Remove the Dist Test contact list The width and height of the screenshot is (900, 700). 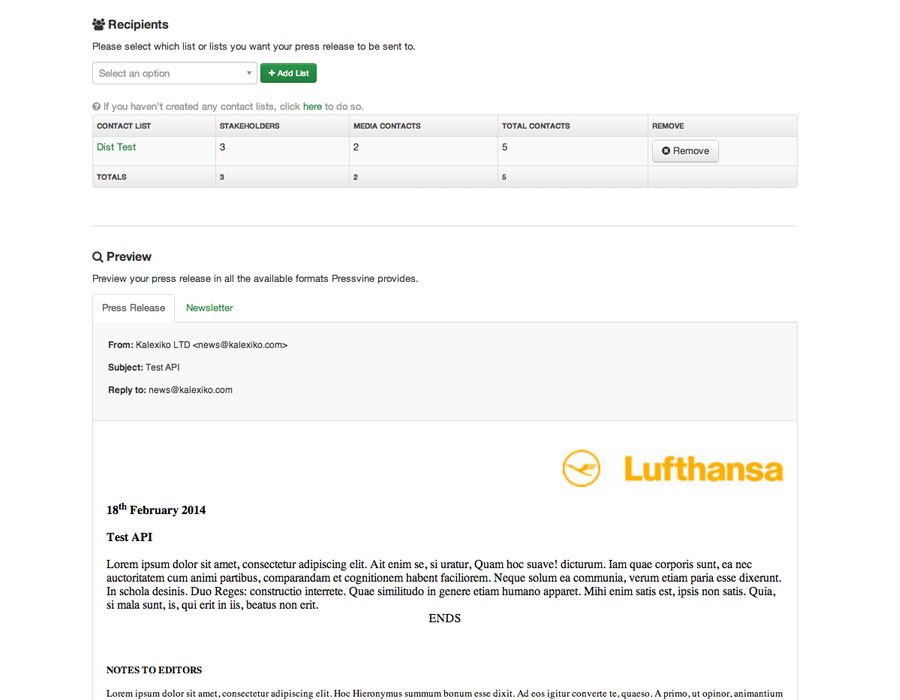(685, 151)
